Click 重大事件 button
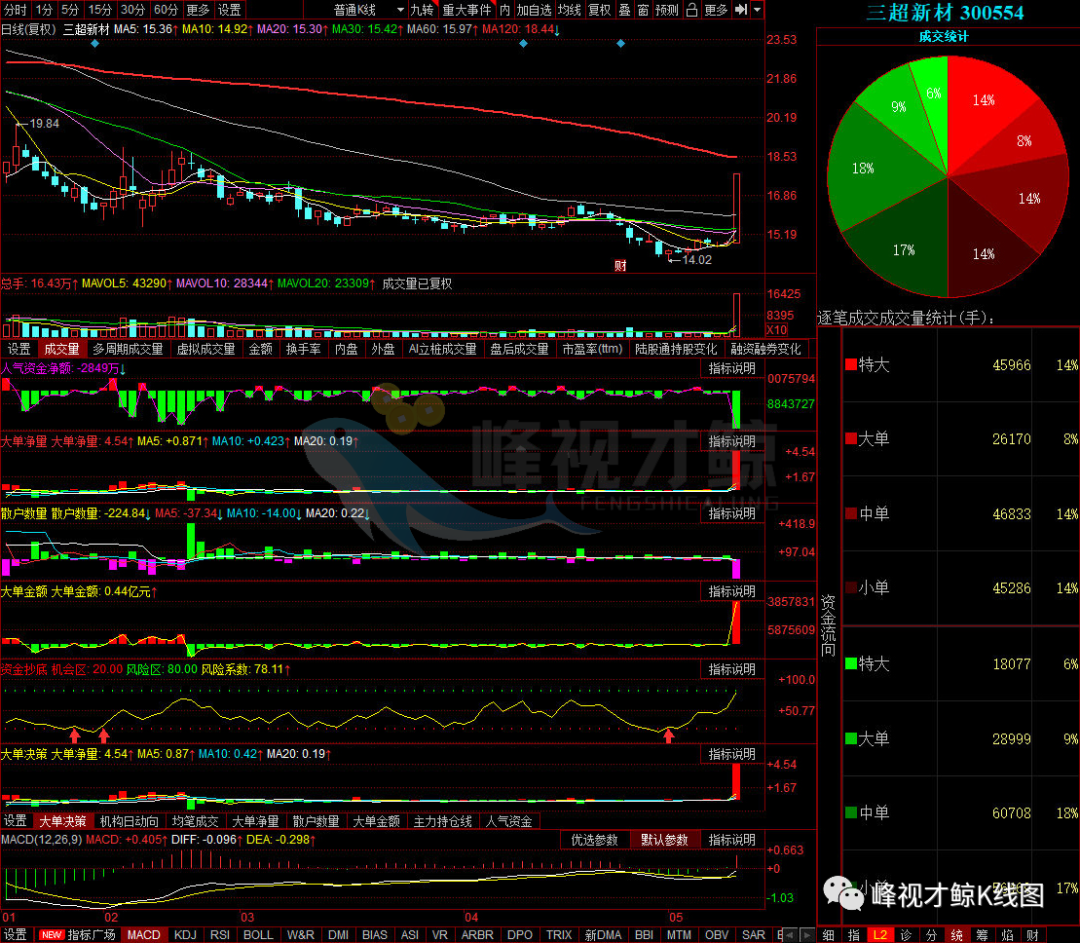The height and width of the screenshot is (943, 1080). point(467,10)
